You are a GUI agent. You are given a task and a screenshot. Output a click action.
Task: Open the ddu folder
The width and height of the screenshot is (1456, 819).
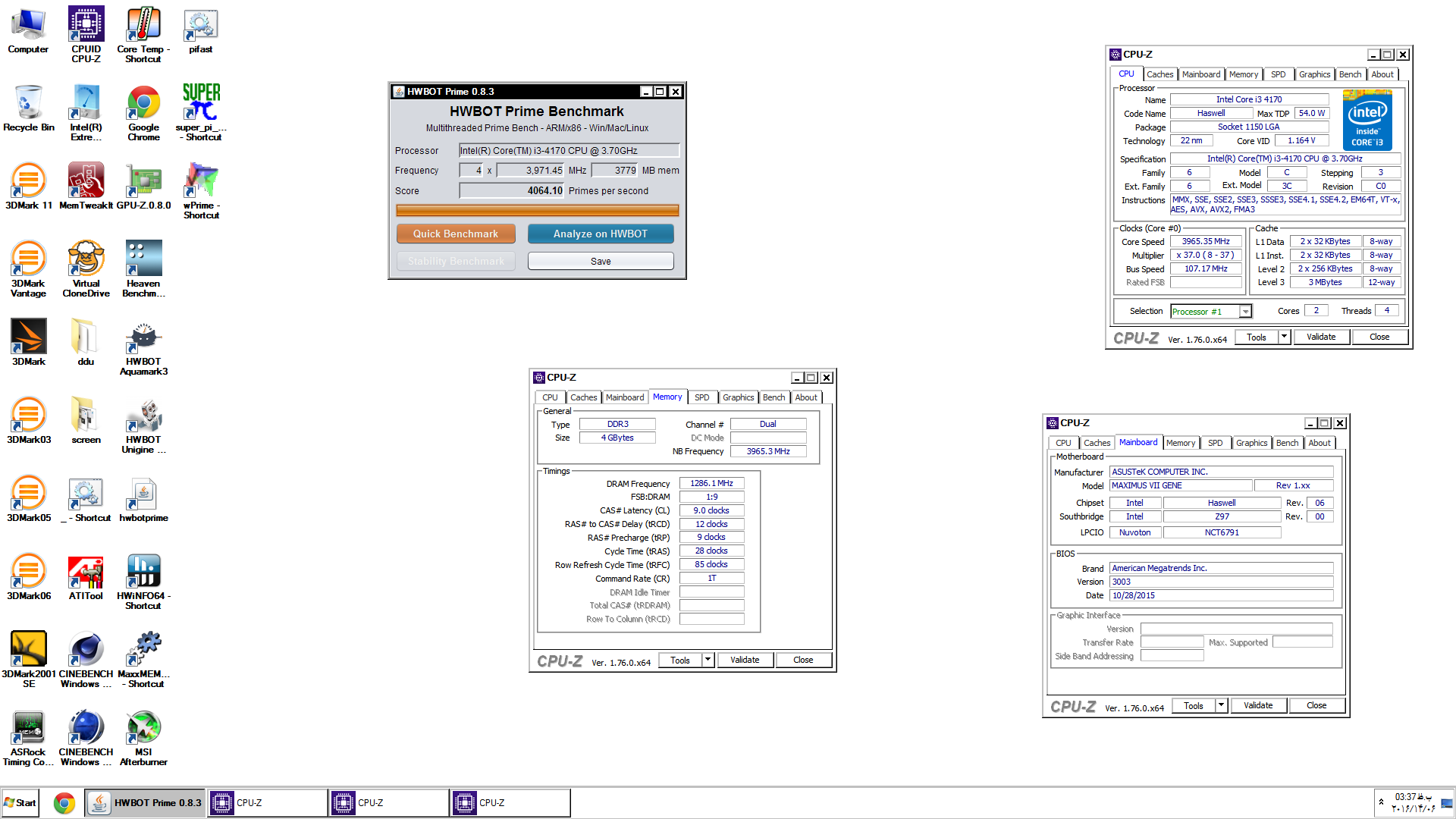(86, 342)
